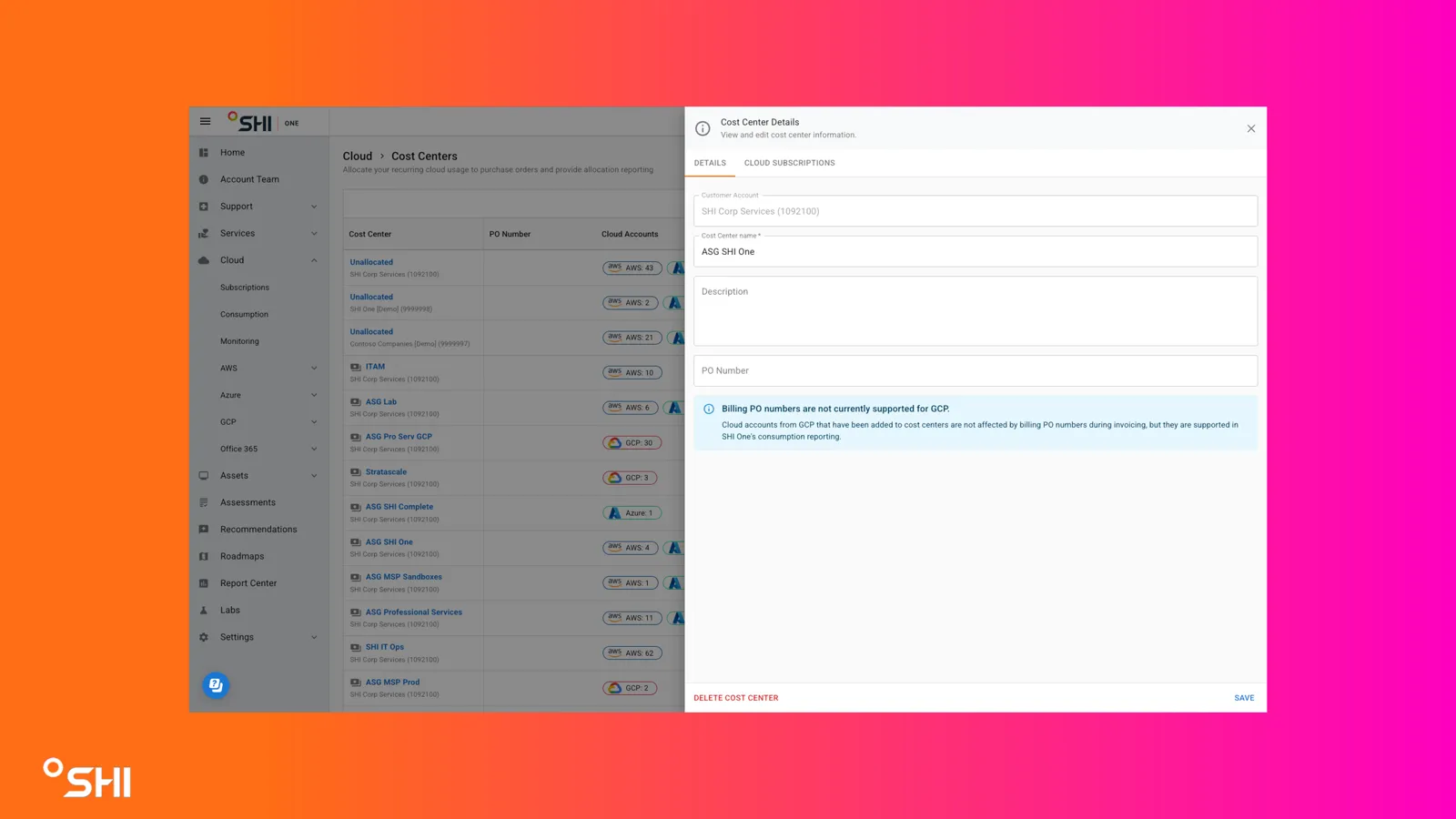The image size is (1456, 819).
Task: Open Subscriptions under Cloud
Action: pos(245,288)
